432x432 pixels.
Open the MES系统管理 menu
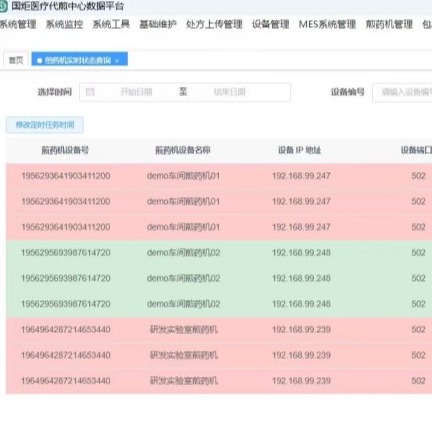(327, 24)
